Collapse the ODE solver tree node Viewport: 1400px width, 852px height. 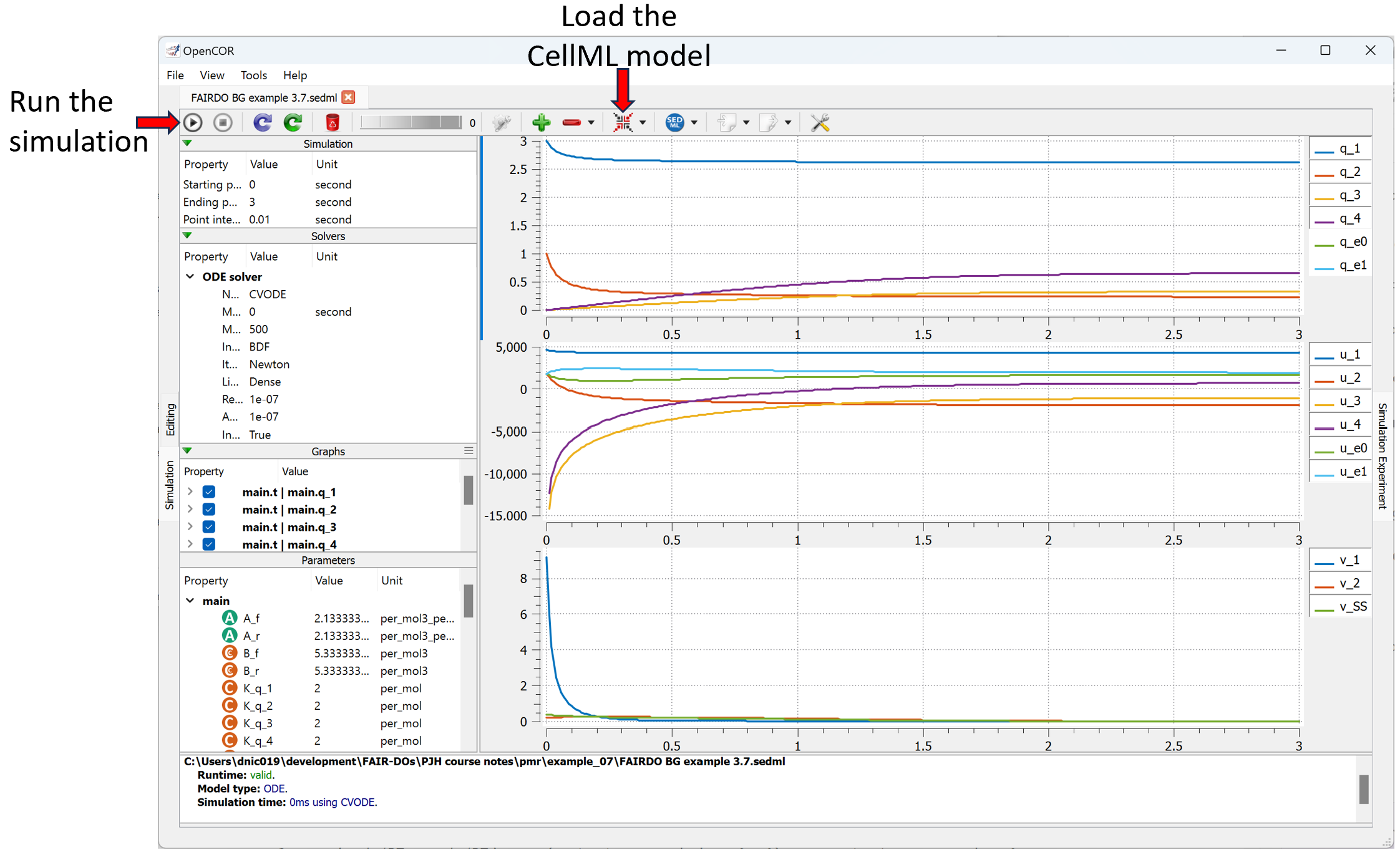[190, 276]
